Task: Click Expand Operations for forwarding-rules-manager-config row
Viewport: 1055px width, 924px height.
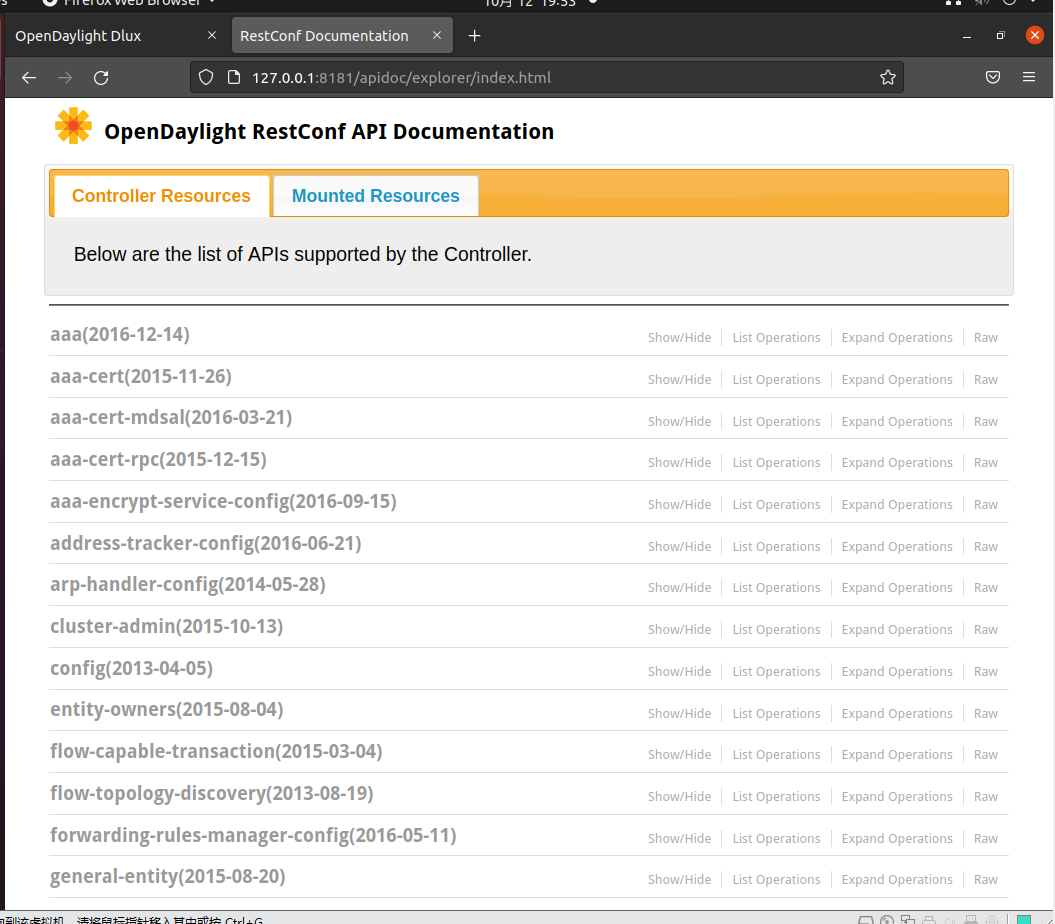Action: [x=897, y=839]
